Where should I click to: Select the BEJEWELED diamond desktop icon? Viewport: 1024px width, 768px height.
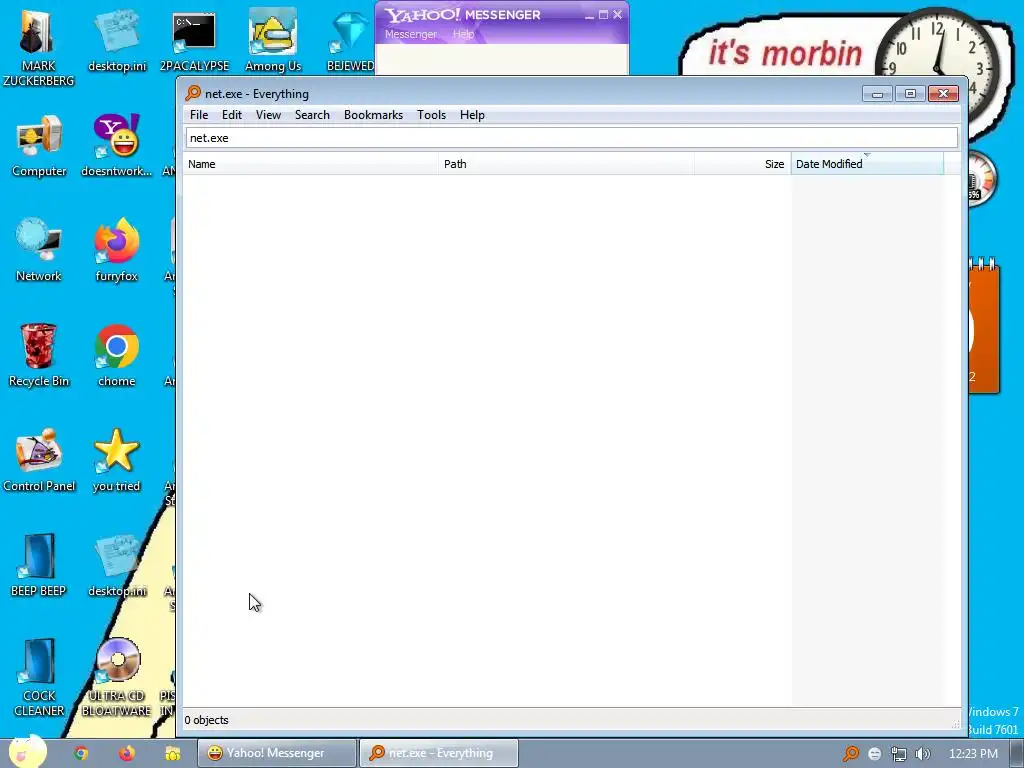[350, 39]
